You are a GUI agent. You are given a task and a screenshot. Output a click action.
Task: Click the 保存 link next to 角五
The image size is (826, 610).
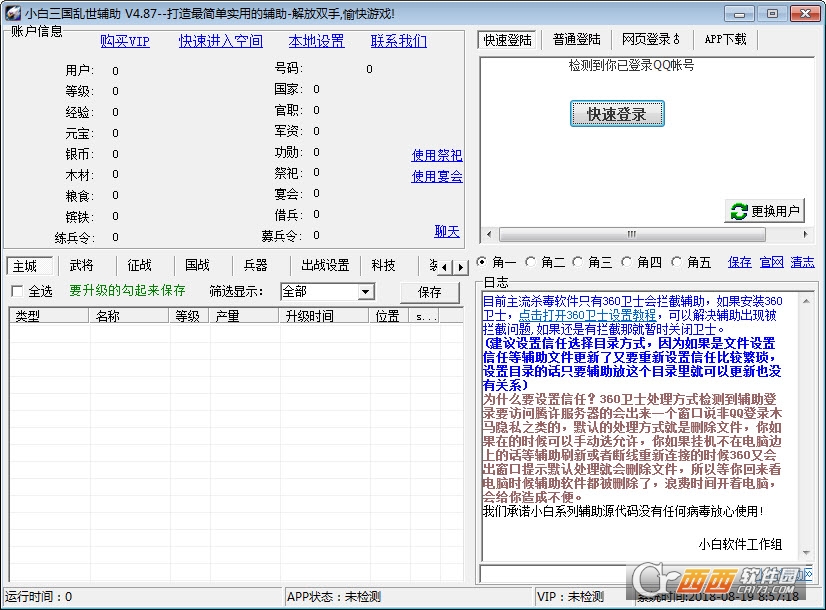[740, 262]
